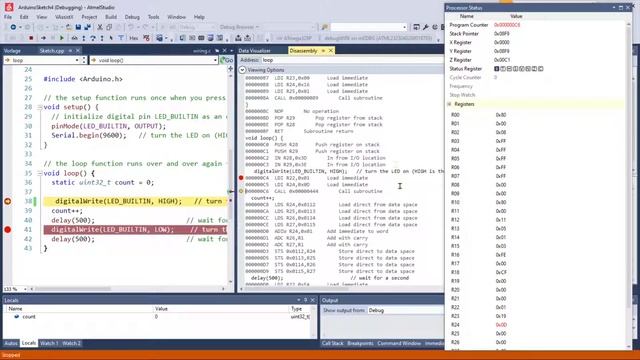Viewport: 640px width, 360px height.
Task: Collapse the loop() function at line 35
Action: tap(40, 173)
